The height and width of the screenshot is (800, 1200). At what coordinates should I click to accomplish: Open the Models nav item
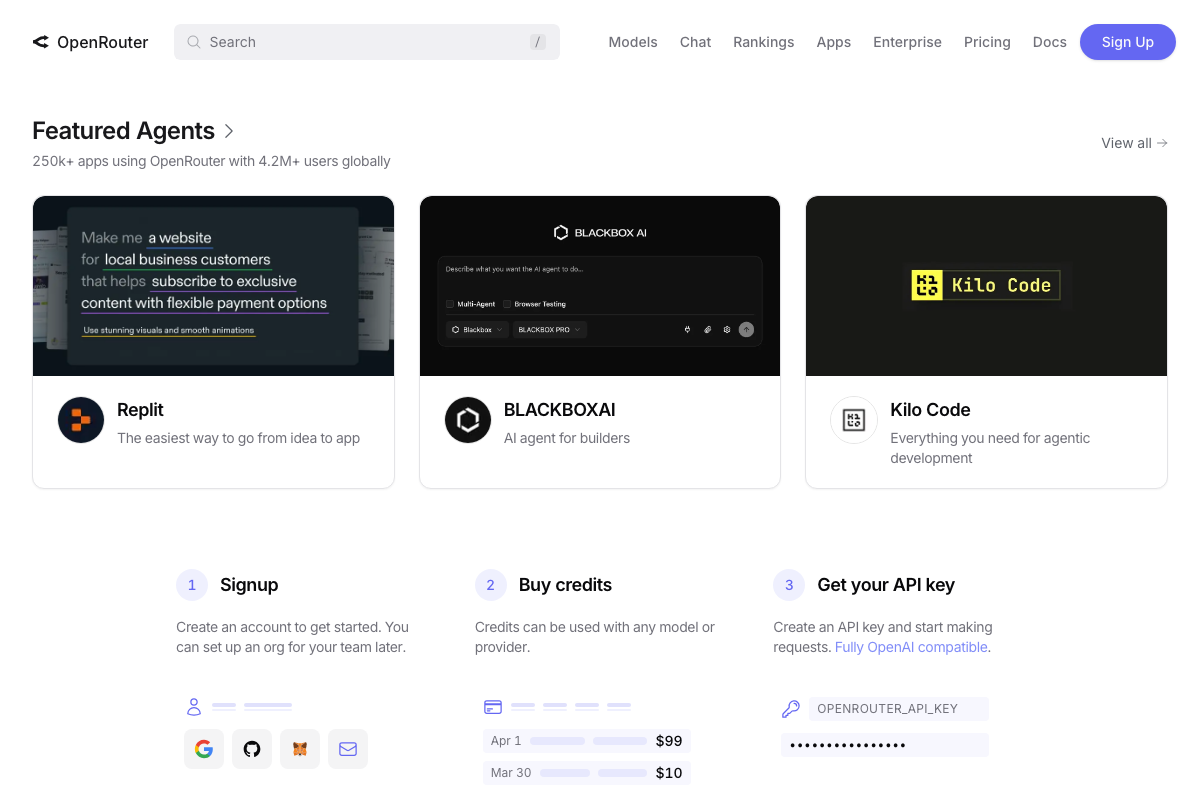tap(633, 42)
